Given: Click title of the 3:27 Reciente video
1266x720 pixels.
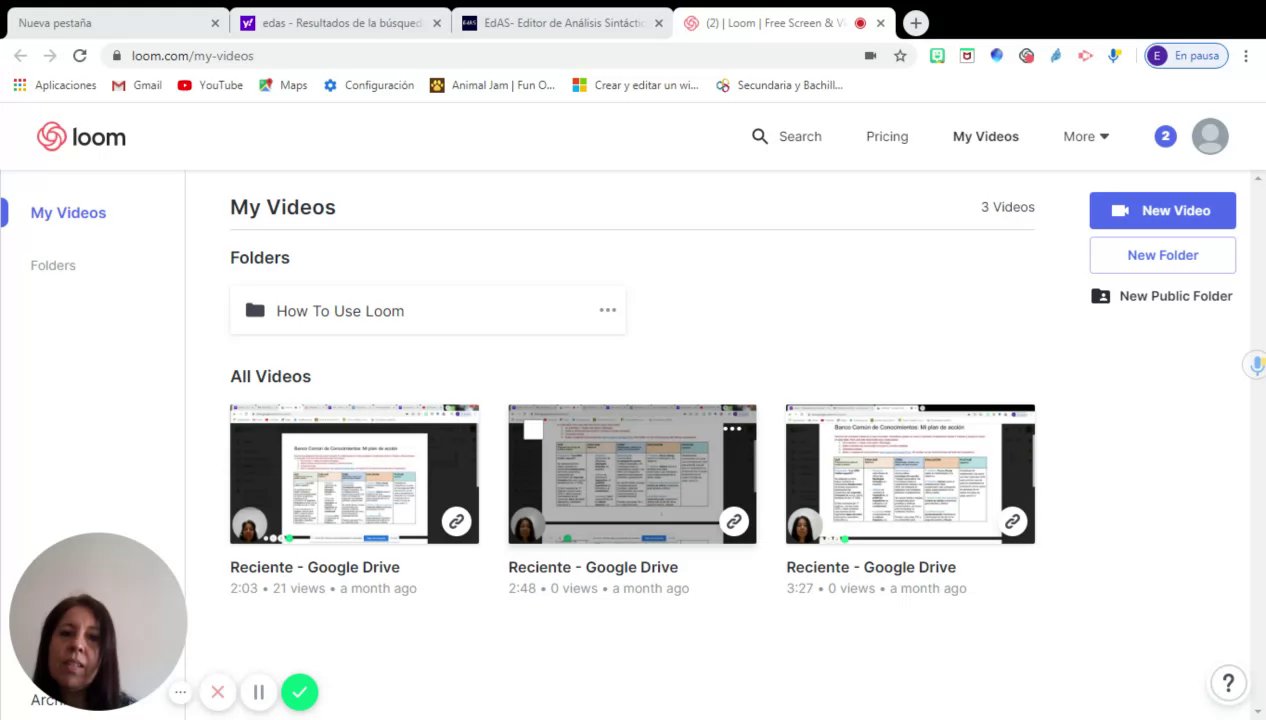Looking at the screenshot, I should 871,567.
